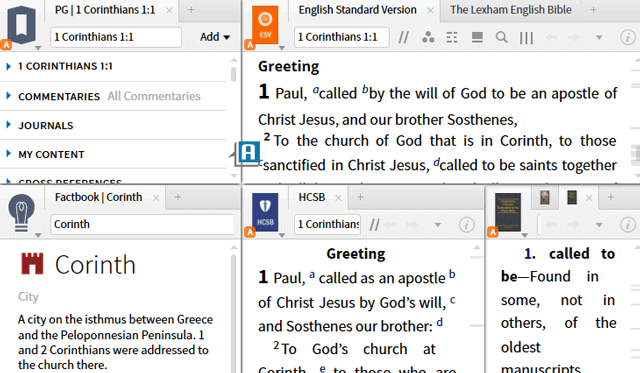Switch ESV panel to reading view
Screen dimensions: 640x373
[x=477, y=38]
